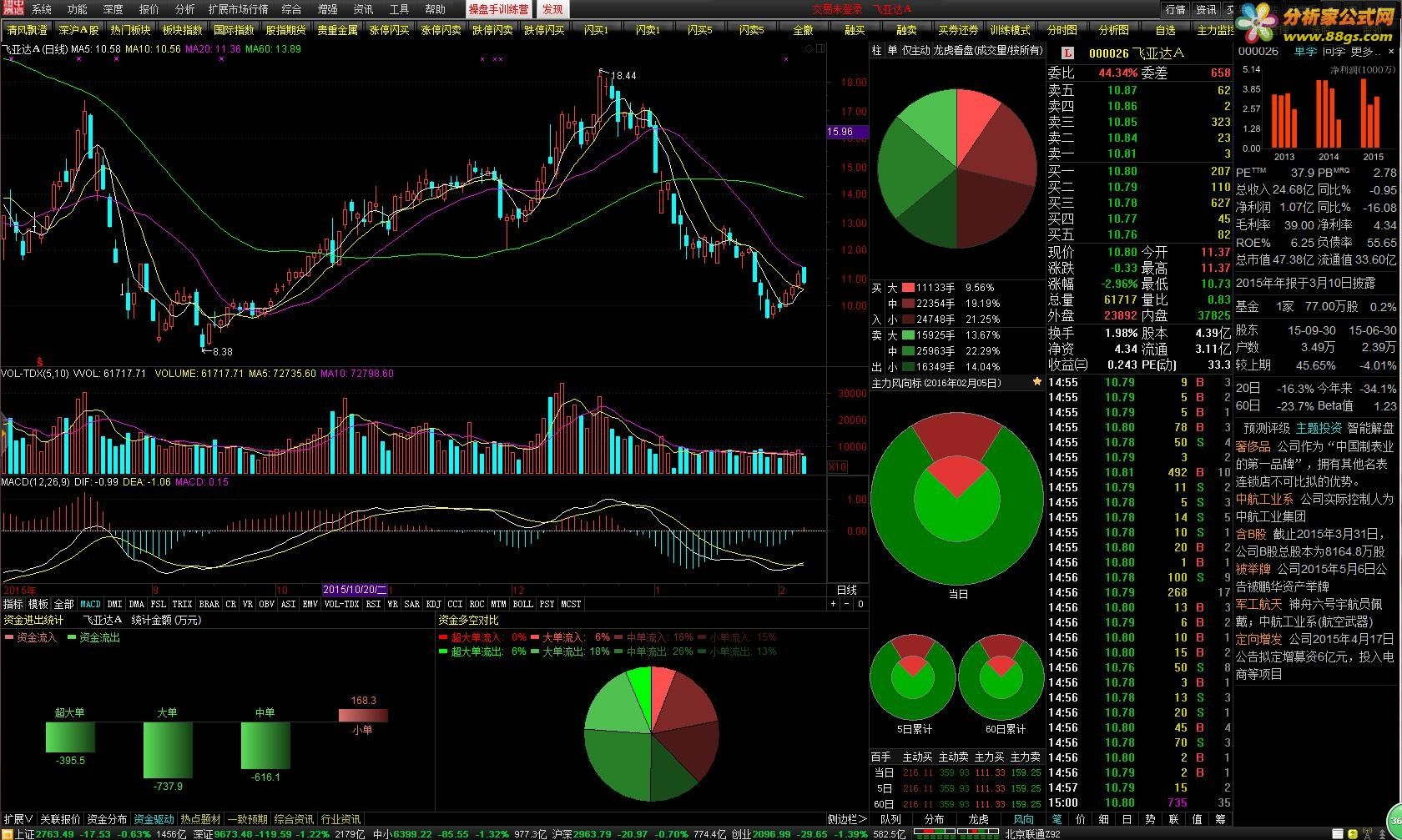Click the 主题投资 link

(x=1319, y=428)
